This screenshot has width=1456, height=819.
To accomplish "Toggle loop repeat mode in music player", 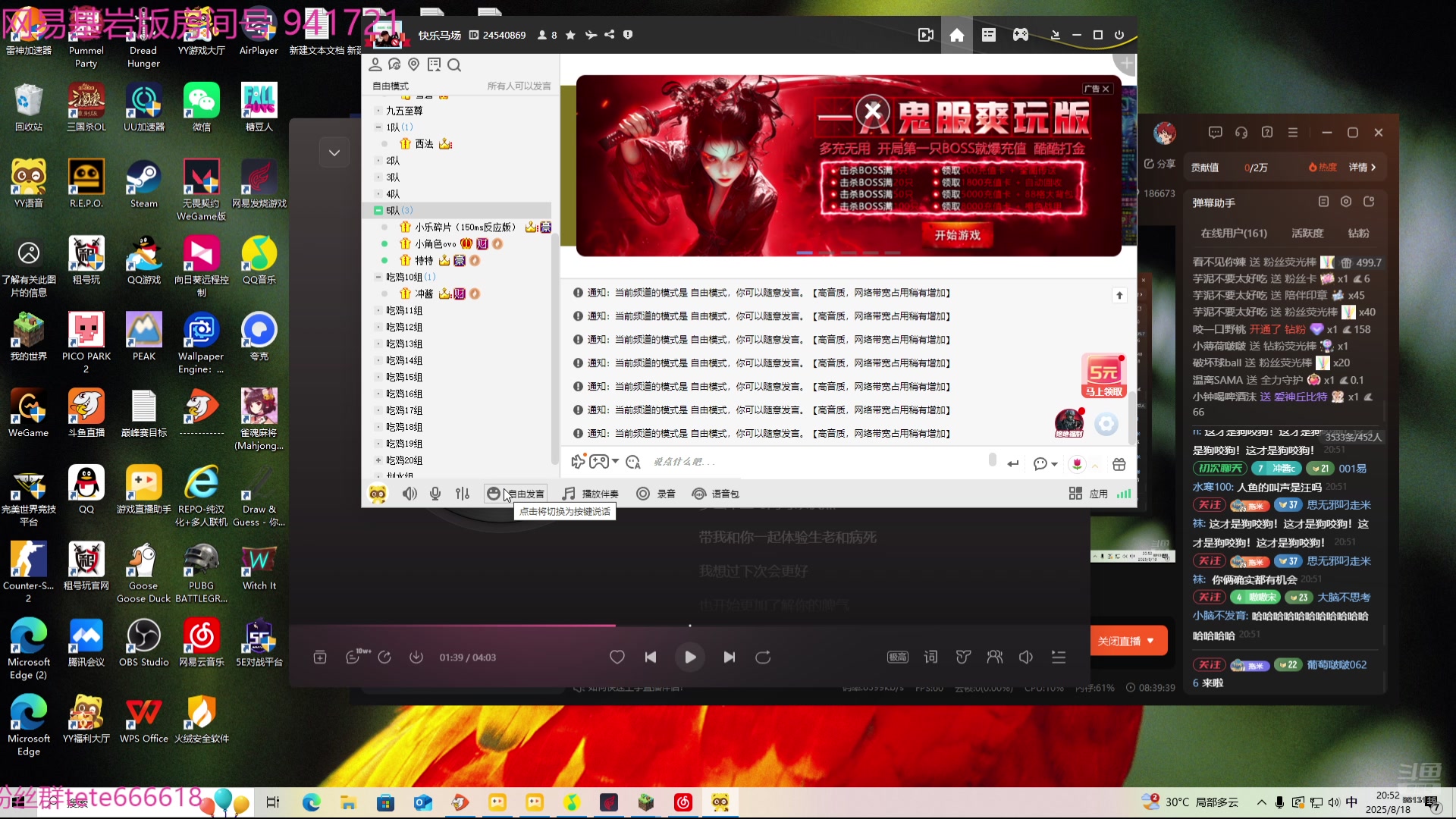I will 763,657.
